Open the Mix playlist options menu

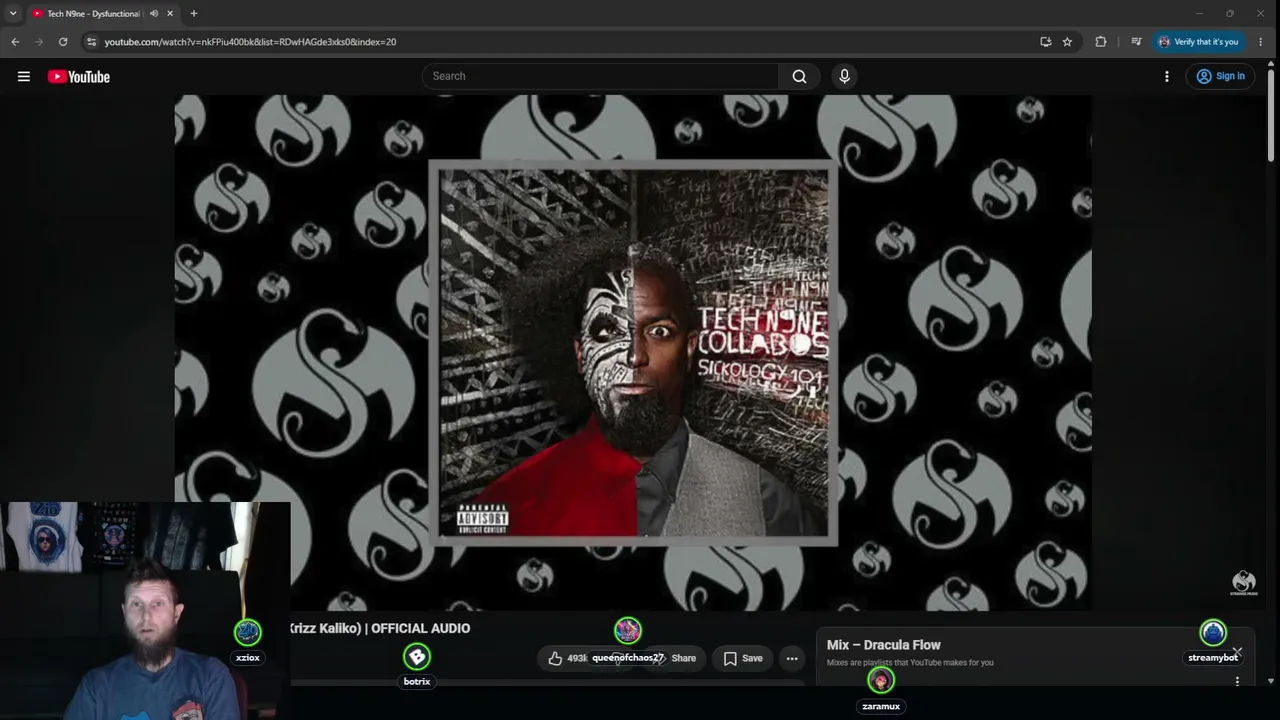point(1237,681)
